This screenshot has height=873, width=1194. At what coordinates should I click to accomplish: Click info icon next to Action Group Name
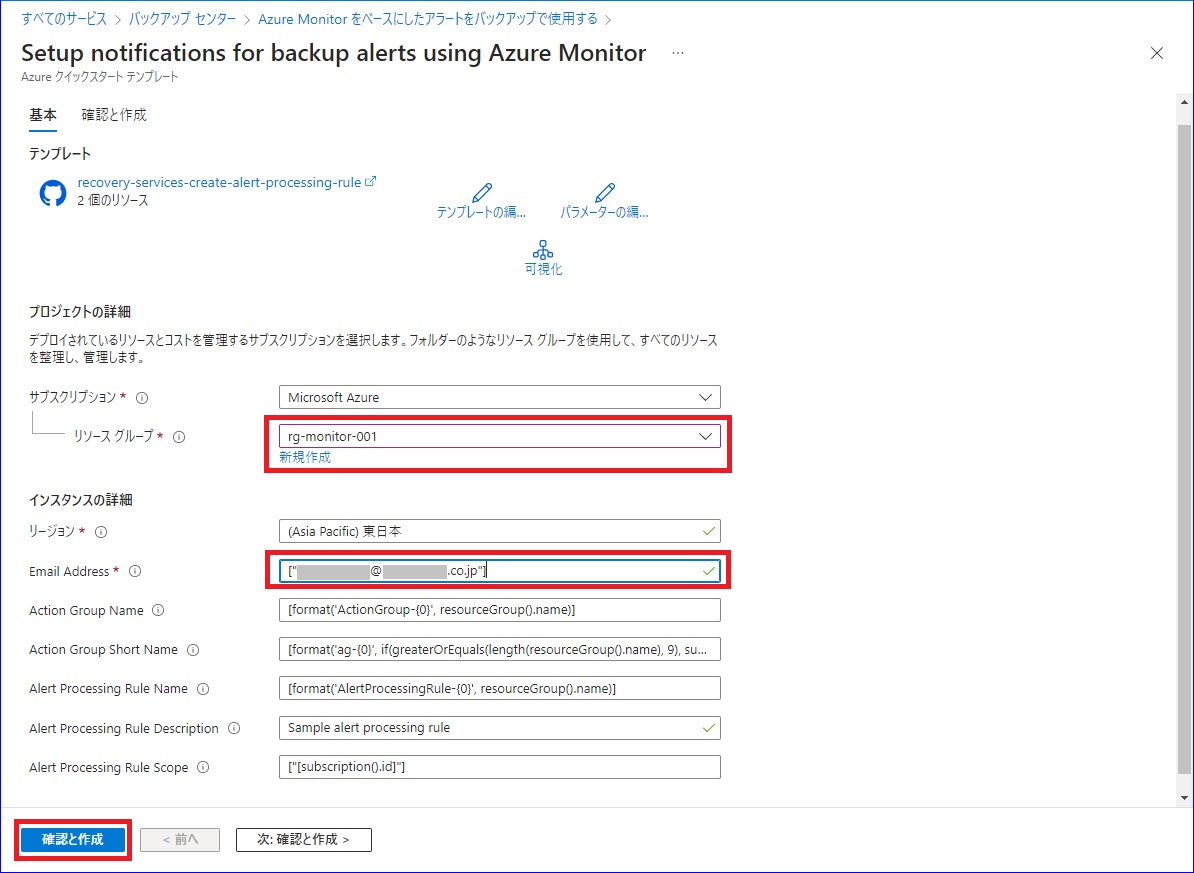tap(158, 610)
